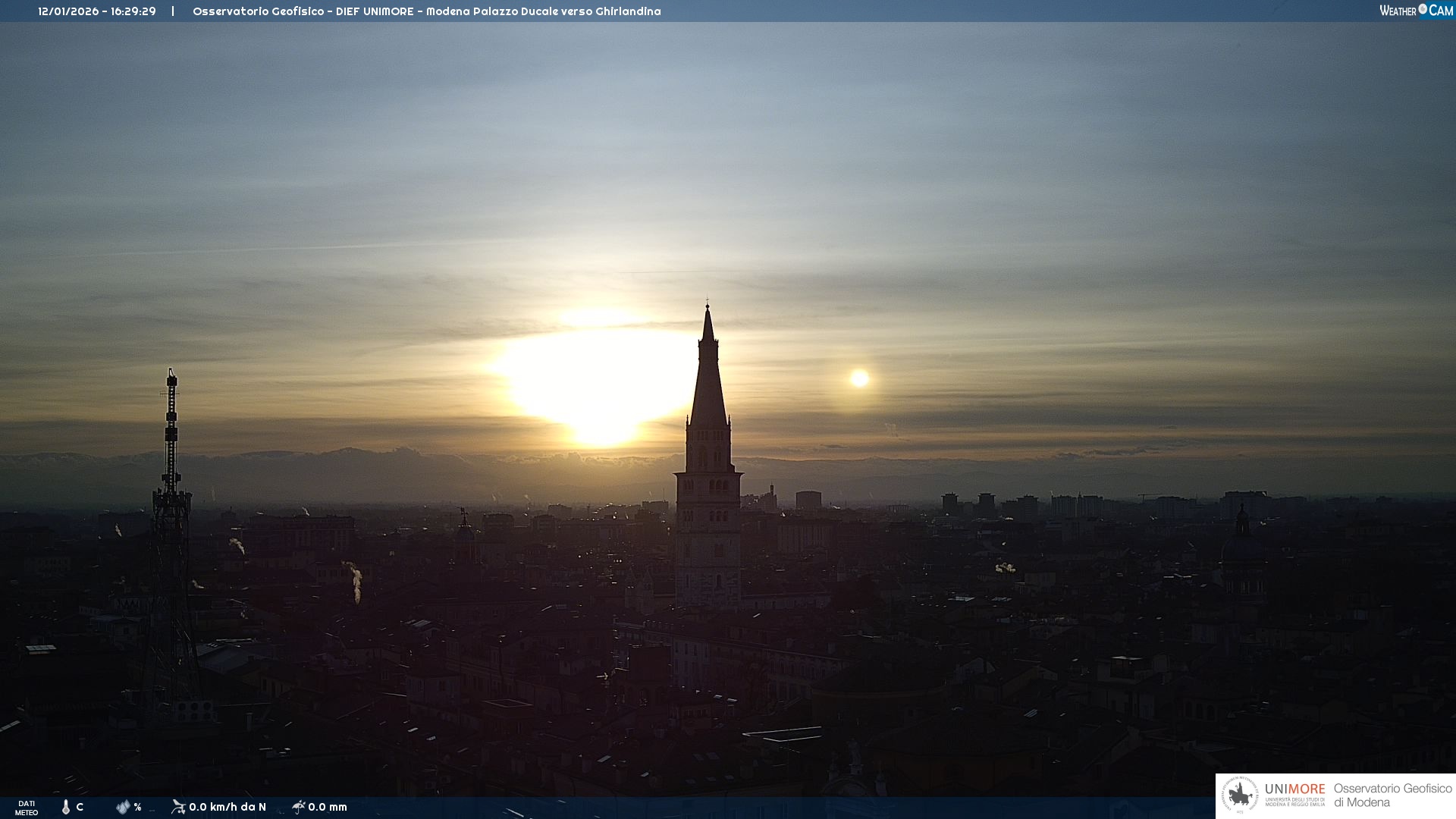Click the WeatherCAM logo
This screenshot has width=1456, height=819.
pyautogui.click(x=1416, y=11)
